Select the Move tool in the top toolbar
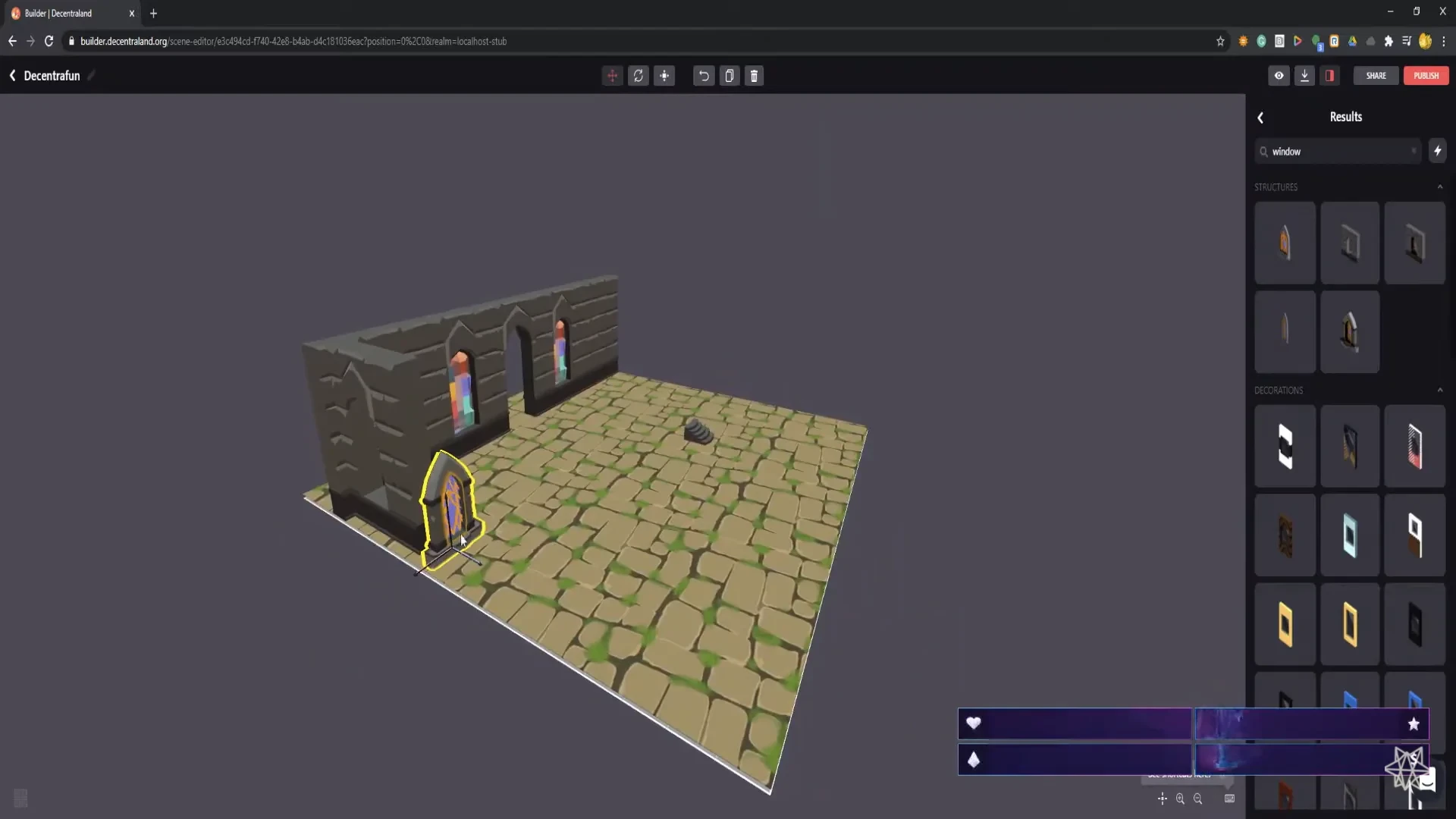The width and height of the screenshot is (1456, 819). coord(612,76)
